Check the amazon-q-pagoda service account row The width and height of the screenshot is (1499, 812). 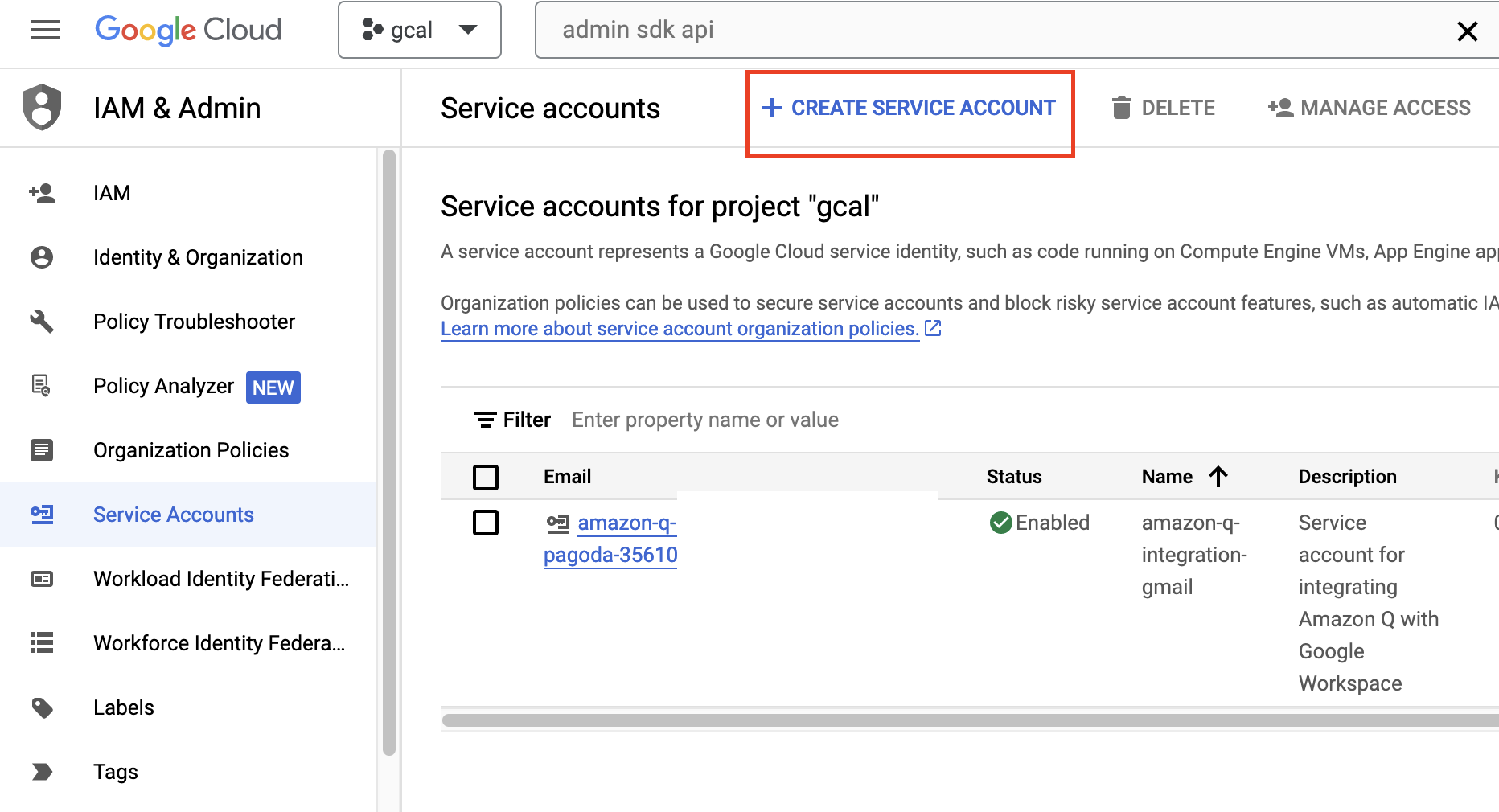pyautogui.click(x=486, y=523)
